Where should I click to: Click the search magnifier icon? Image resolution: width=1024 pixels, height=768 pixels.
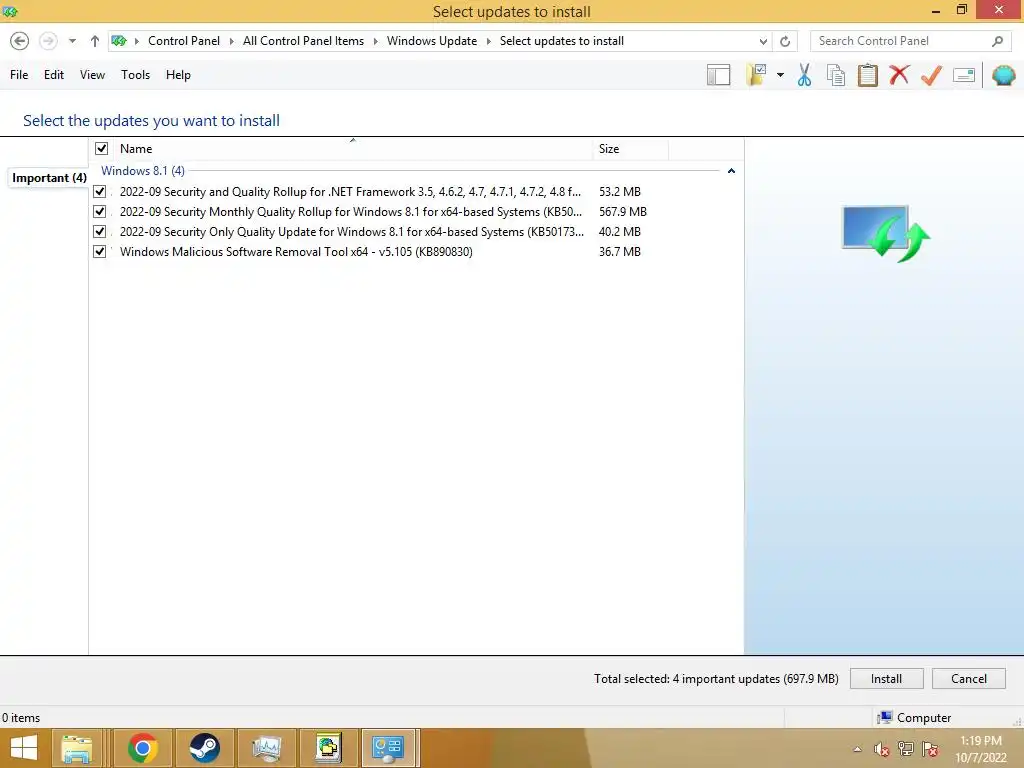tap(997, 41)
